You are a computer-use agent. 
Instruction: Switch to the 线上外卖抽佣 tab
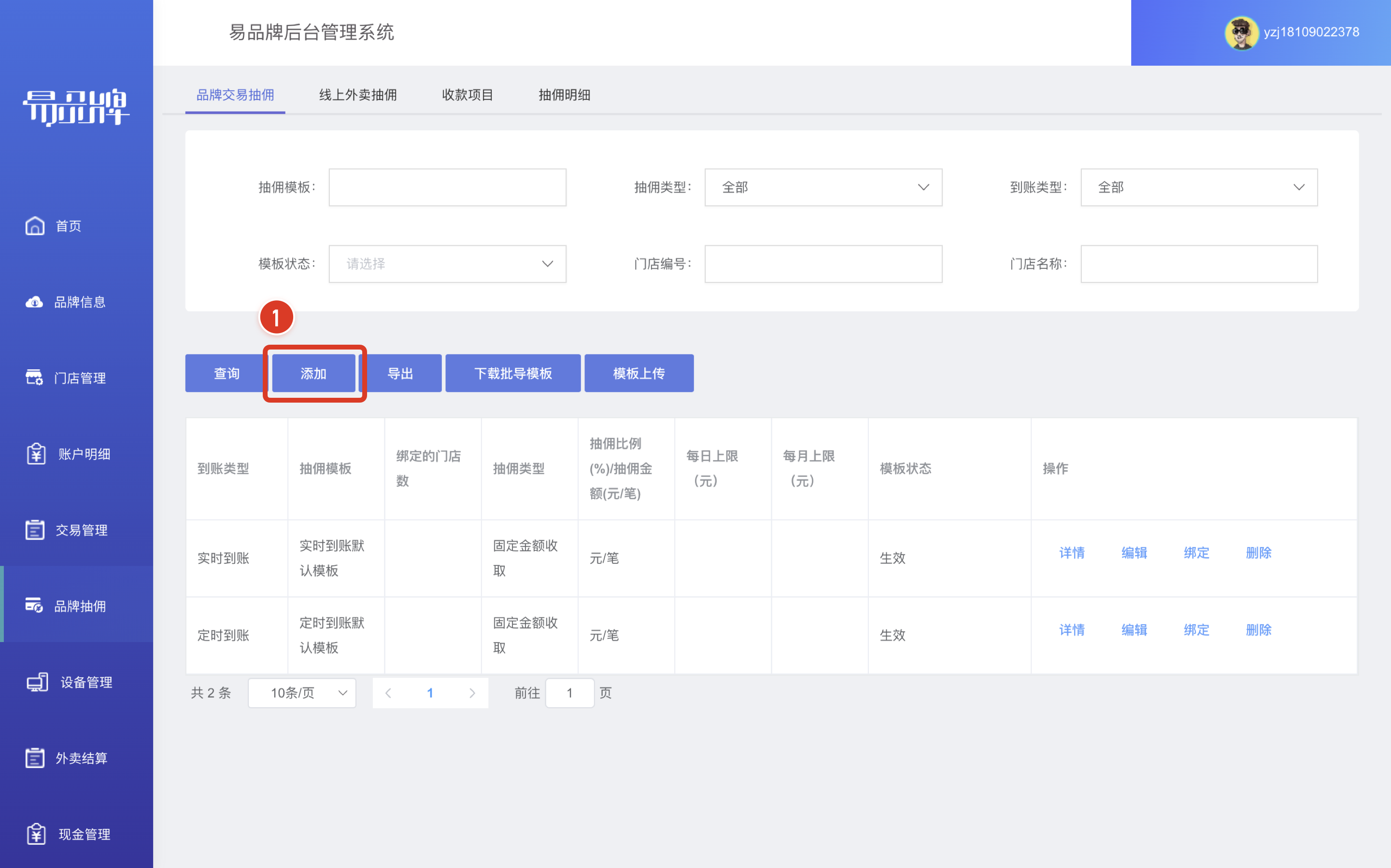tap(358, 95)
